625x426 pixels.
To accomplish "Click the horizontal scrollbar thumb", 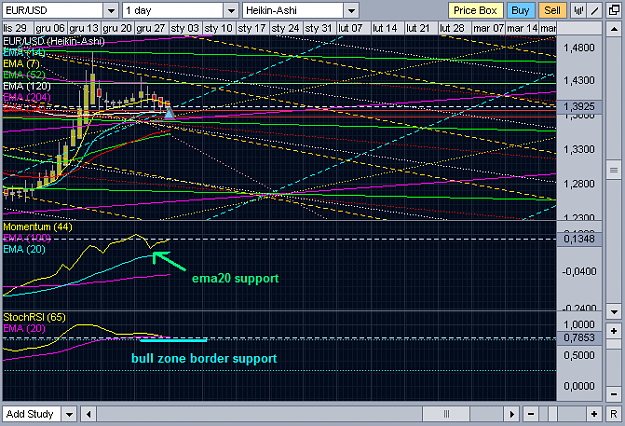I will click(446, 414).
